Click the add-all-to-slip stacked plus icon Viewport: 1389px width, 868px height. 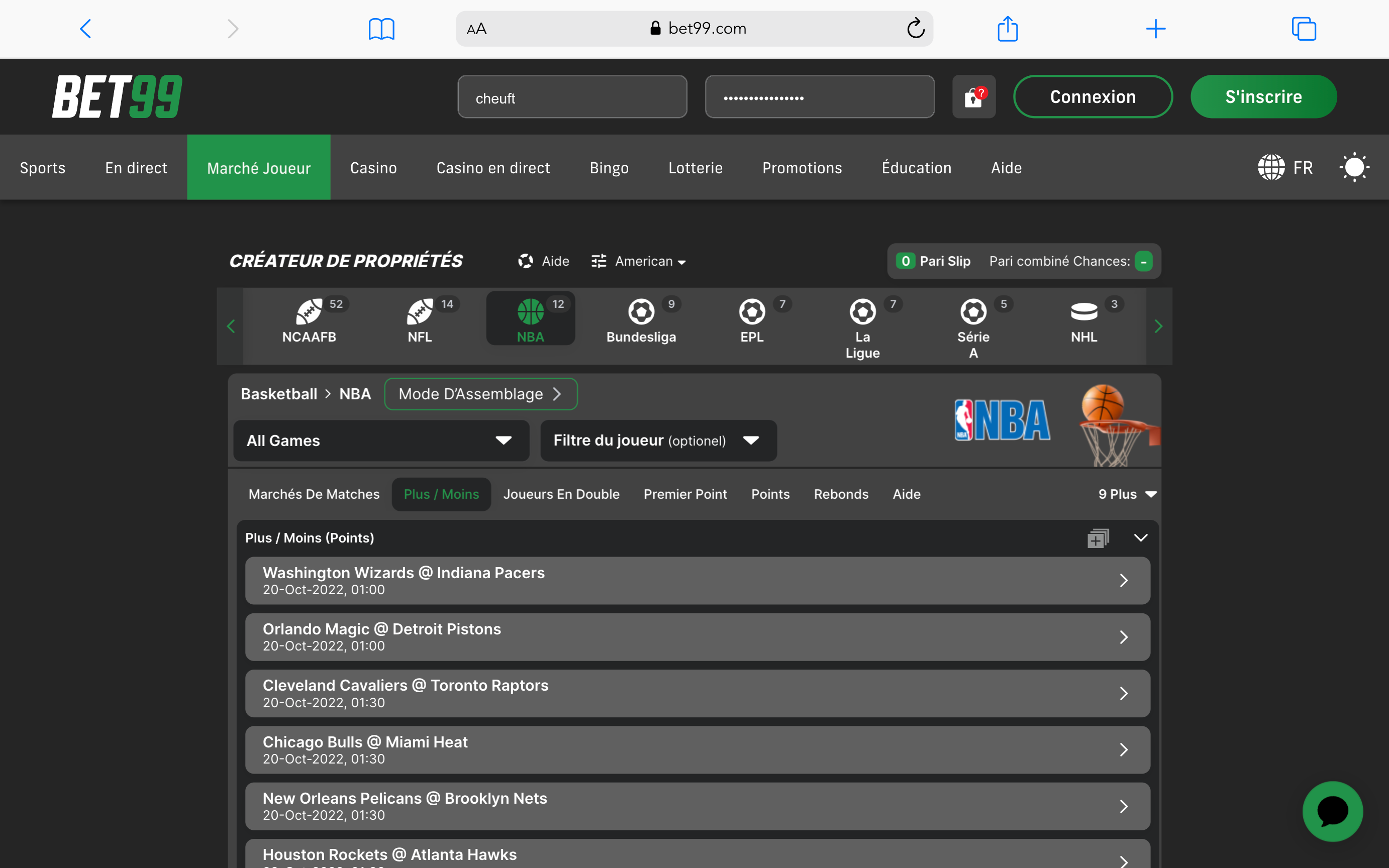coord(1098,538)
